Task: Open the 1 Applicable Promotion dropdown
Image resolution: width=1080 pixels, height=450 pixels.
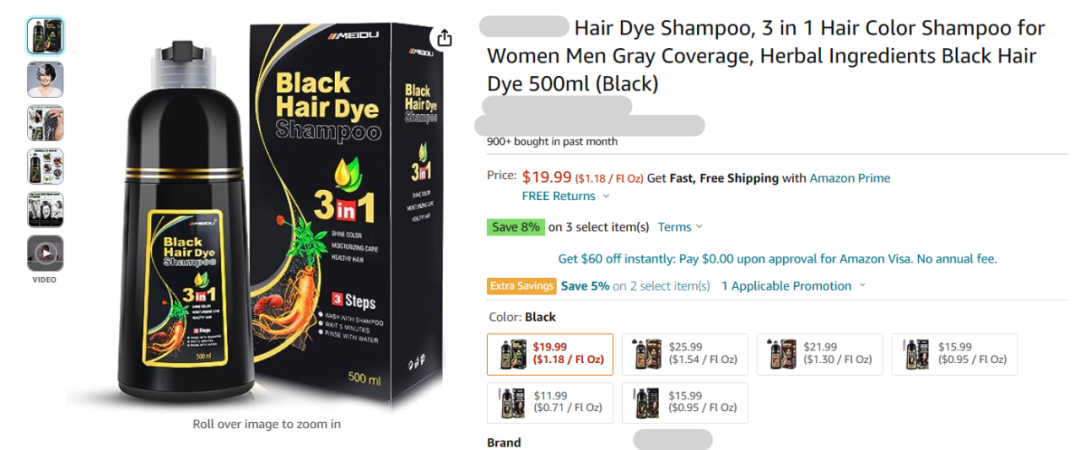Action: [793, 286]
